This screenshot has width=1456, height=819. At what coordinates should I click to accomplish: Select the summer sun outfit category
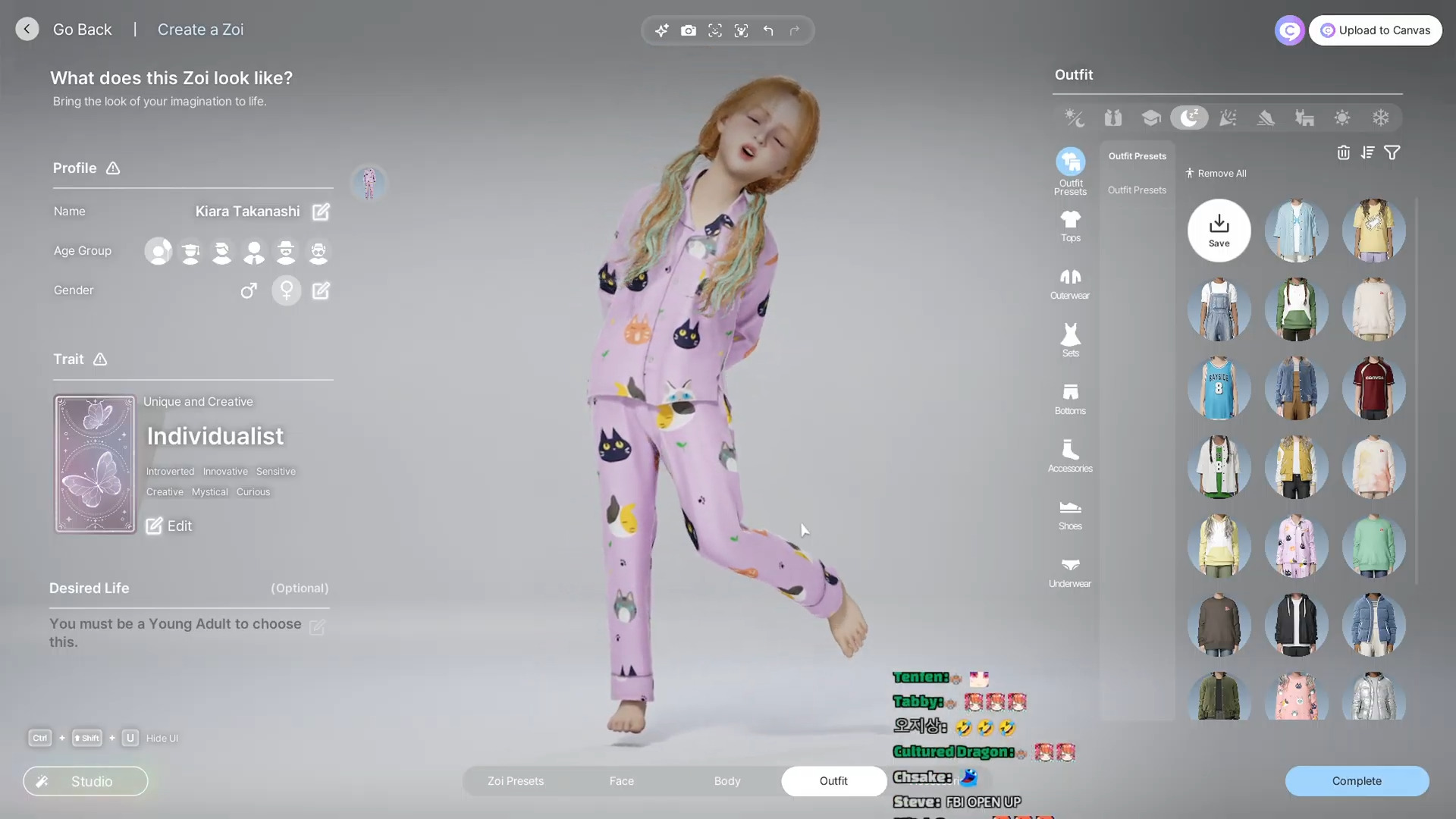[x=1342, y=118]
